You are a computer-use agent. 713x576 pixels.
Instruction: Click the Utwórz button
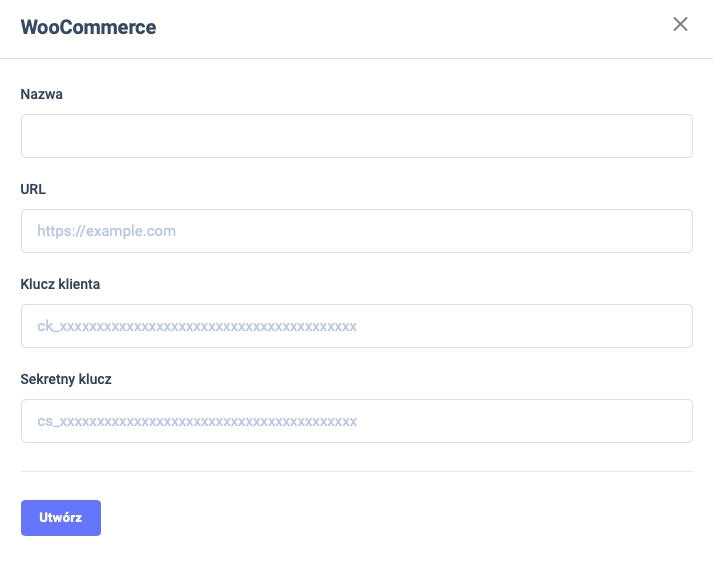[x=61, y=518]
